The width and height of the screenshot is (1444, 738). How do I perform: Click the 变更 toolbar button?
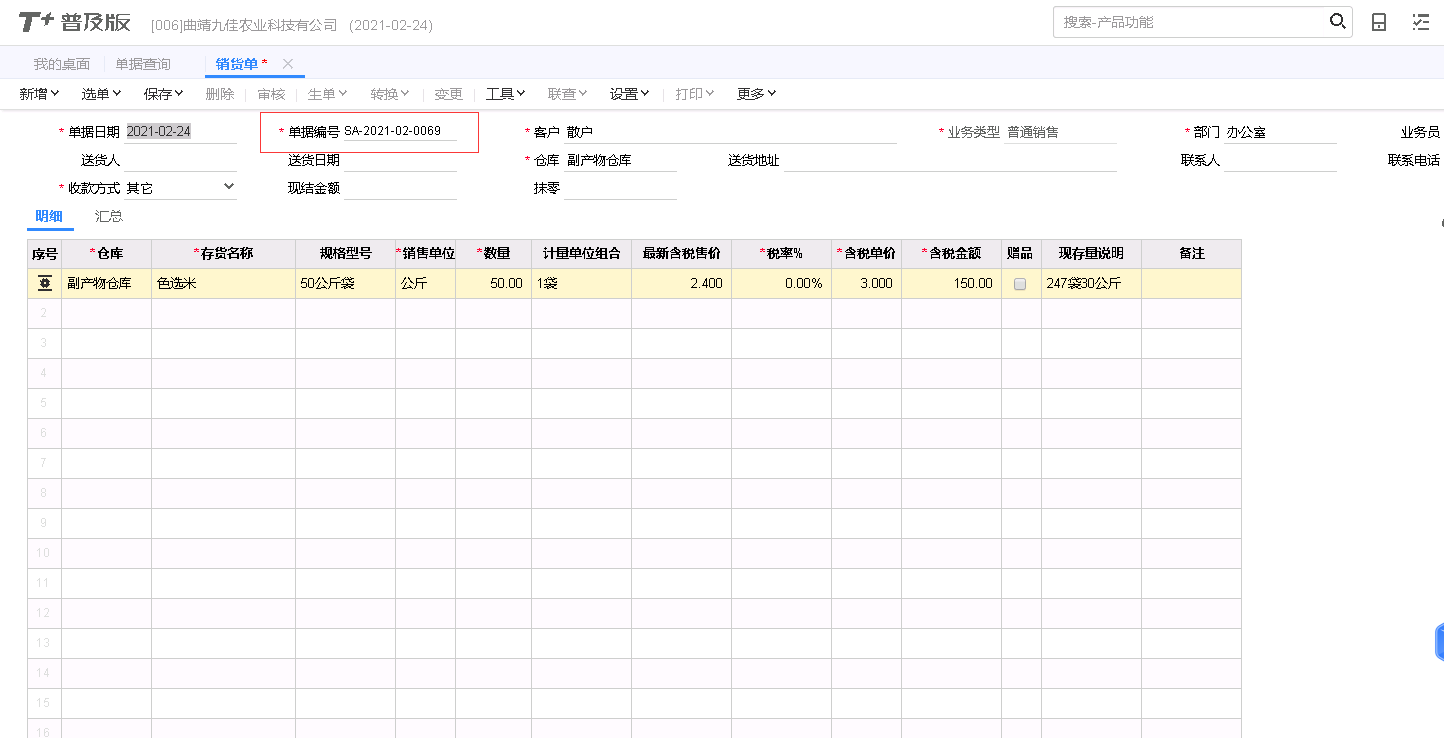point(449,94)
